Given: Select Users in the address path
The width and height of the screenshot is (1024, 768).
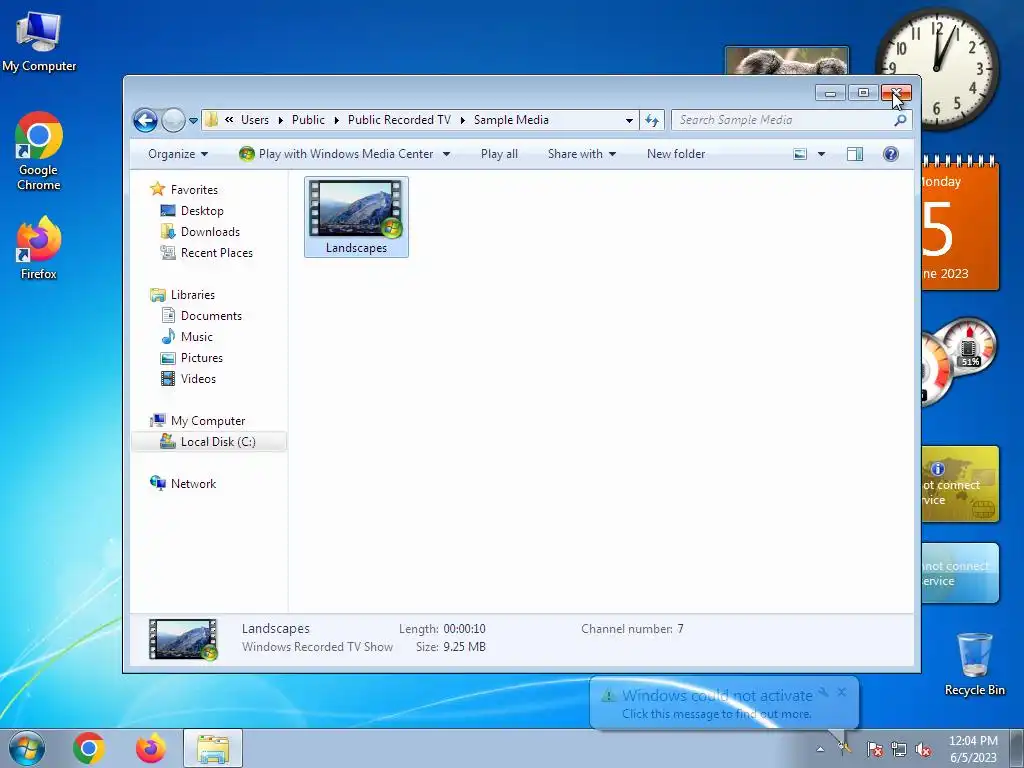Looking at the screenshot, I should coord(255,120).
